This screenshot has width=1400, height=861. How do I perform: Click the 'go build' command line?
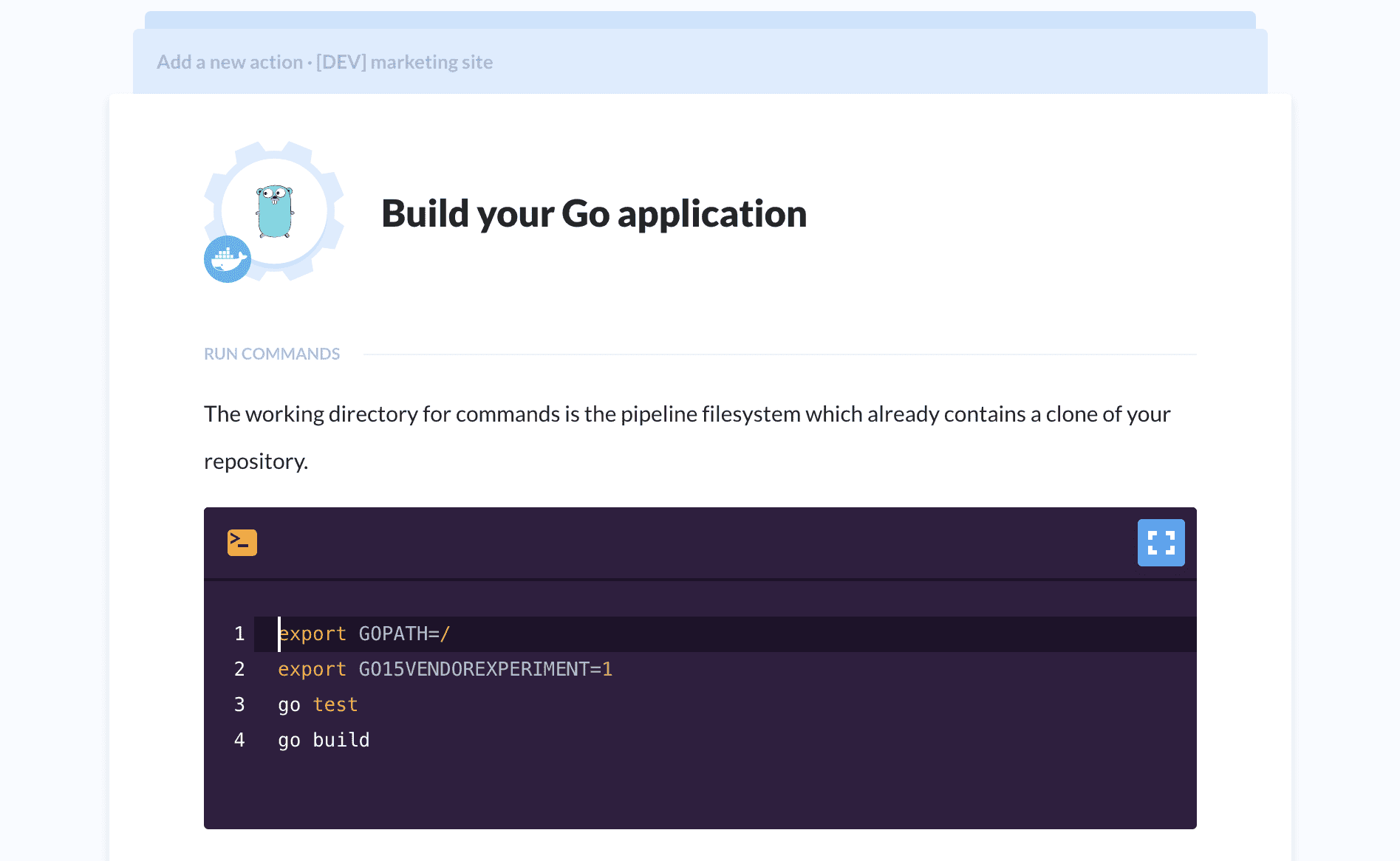pos(324,741)
